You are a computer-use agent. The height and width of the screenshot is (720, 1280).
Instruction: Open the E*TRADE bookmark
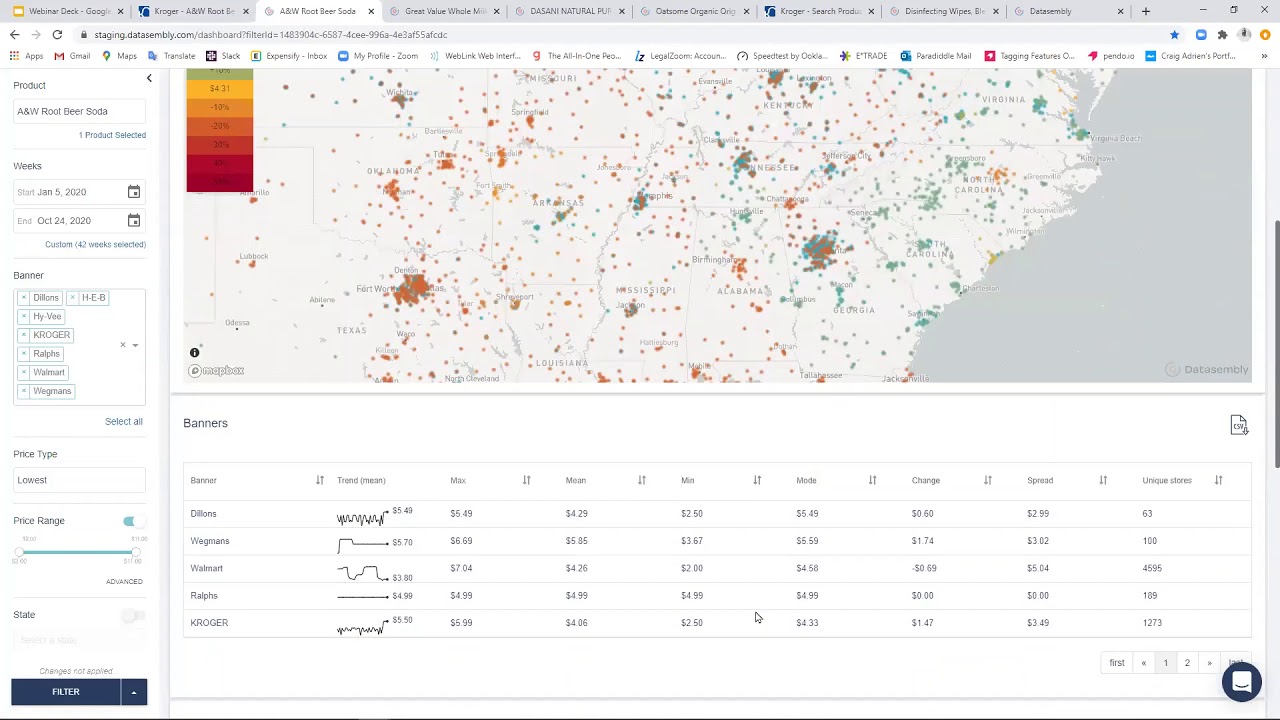(x=864, y=56)
